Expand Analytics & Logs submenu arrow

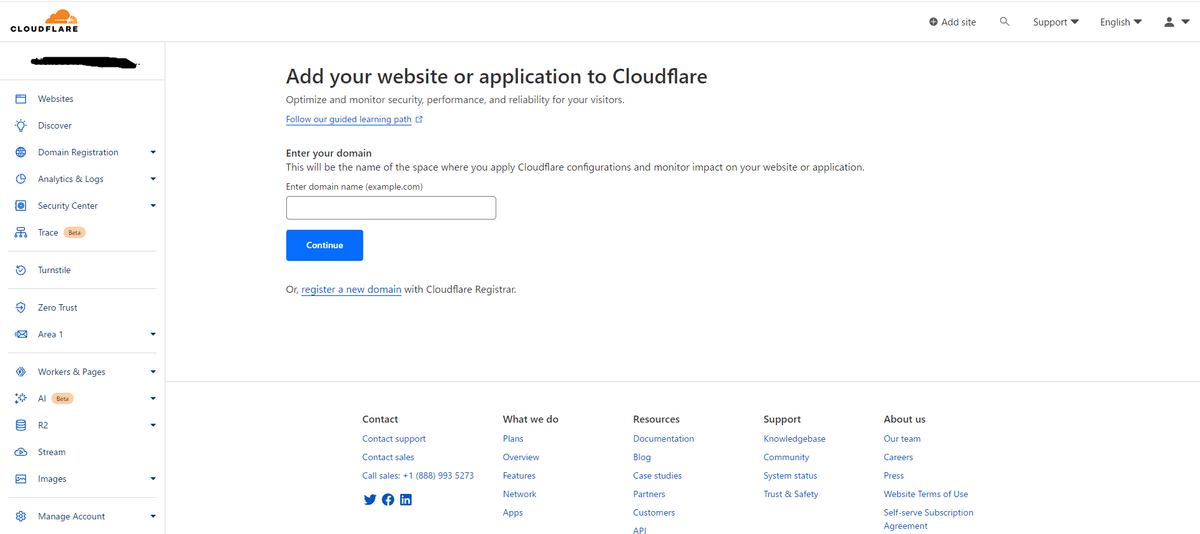153,179
